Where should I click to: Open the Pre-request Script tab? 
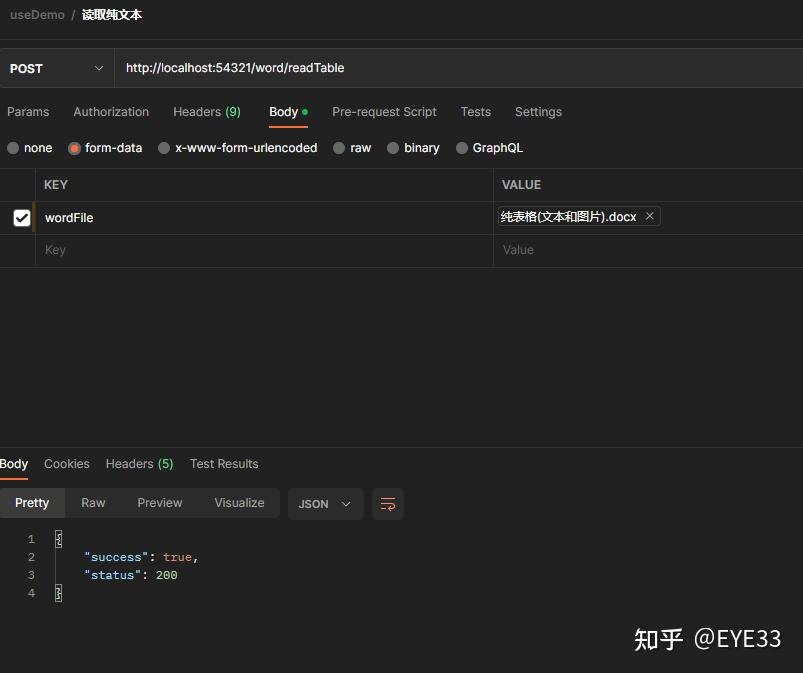pos(384,111)
